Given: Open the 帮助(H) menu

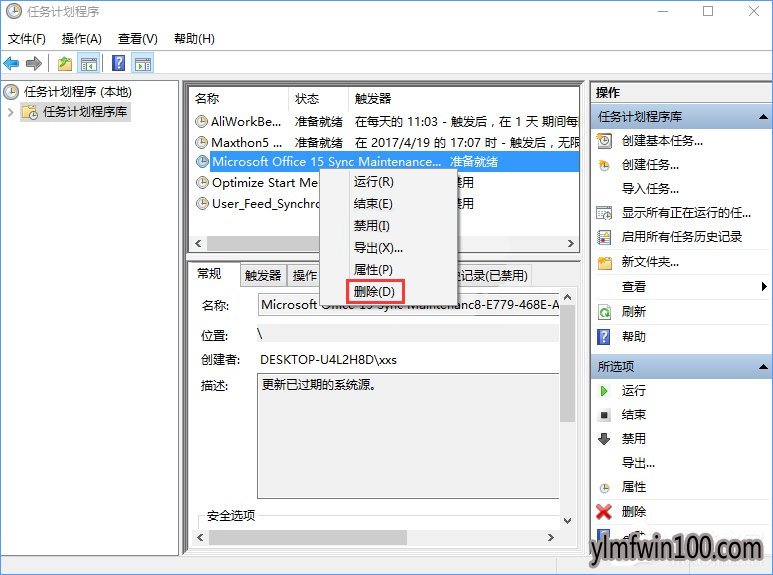Looking at the screenshot, I should 194,38.
